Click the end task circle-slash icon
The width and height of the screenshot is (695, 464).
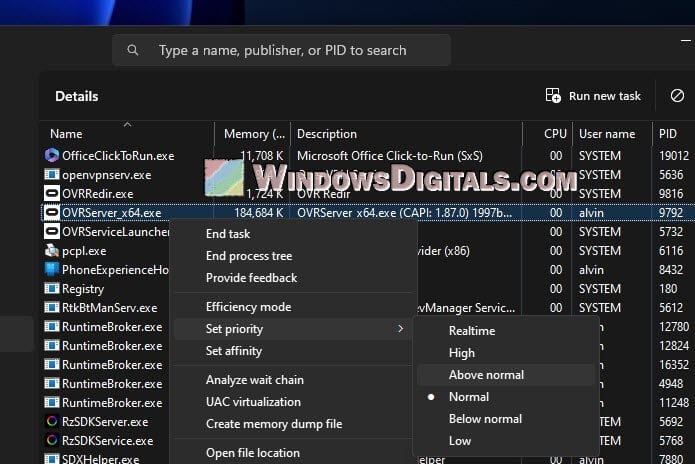pos(677,96)
